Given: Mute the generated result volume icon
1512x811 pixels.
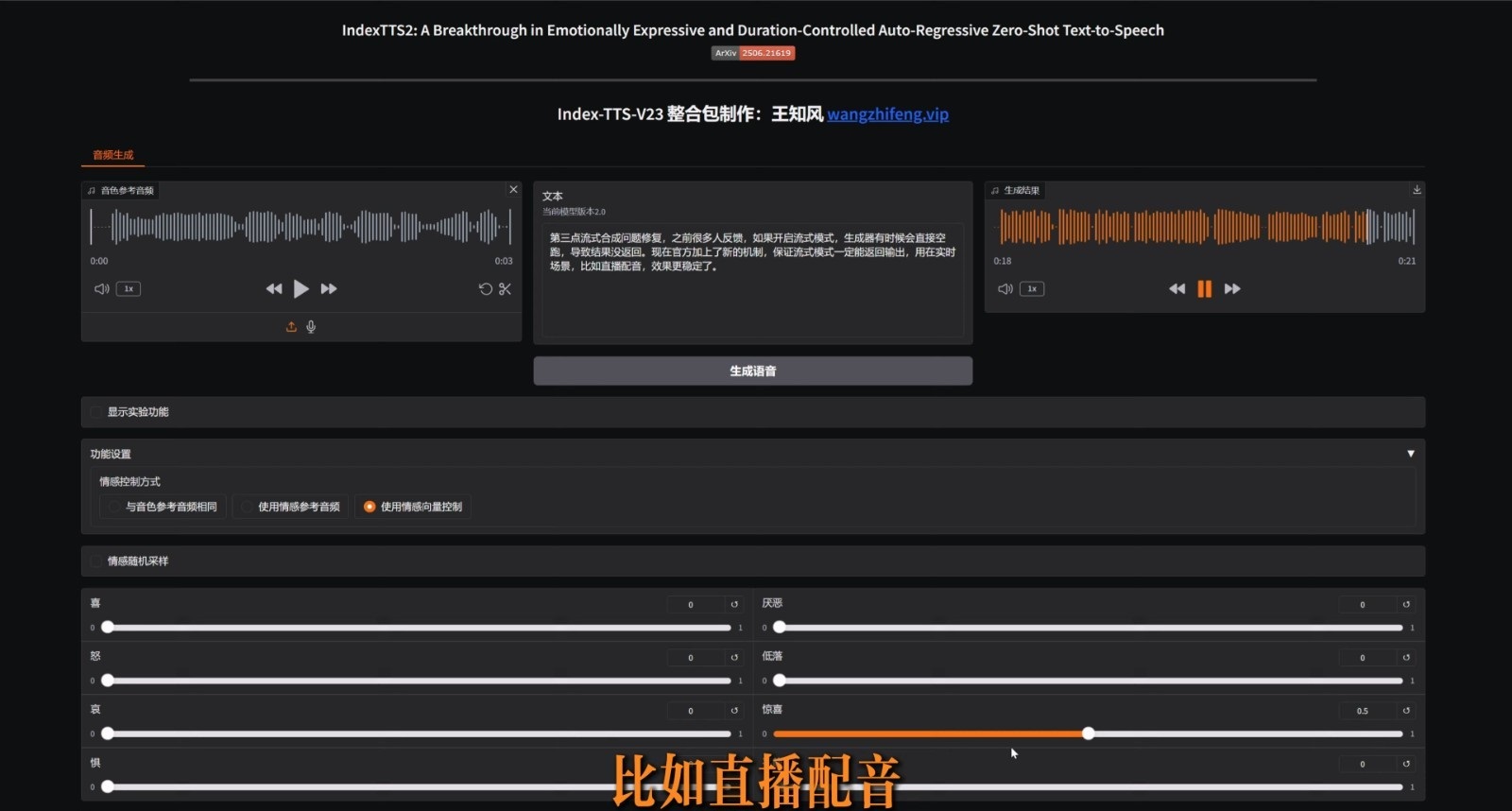Looking at the screenshot, I should pyautogui.click(x=1005, y=289).
